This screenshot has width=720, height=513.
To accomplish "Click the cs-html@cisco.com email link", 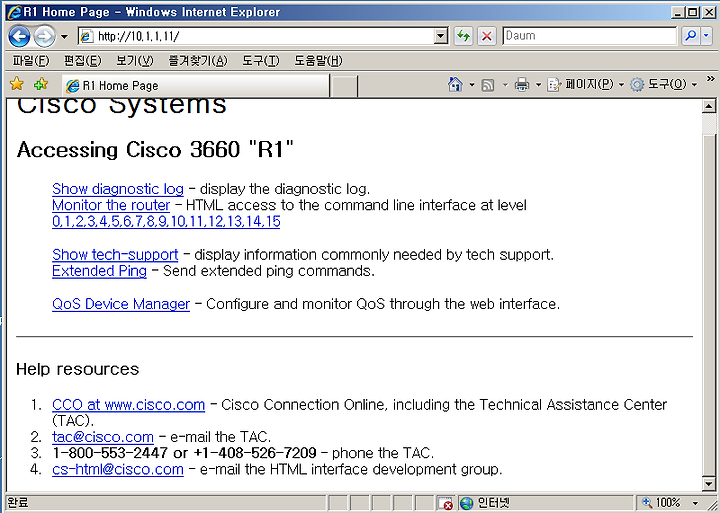I will [118, 469].
